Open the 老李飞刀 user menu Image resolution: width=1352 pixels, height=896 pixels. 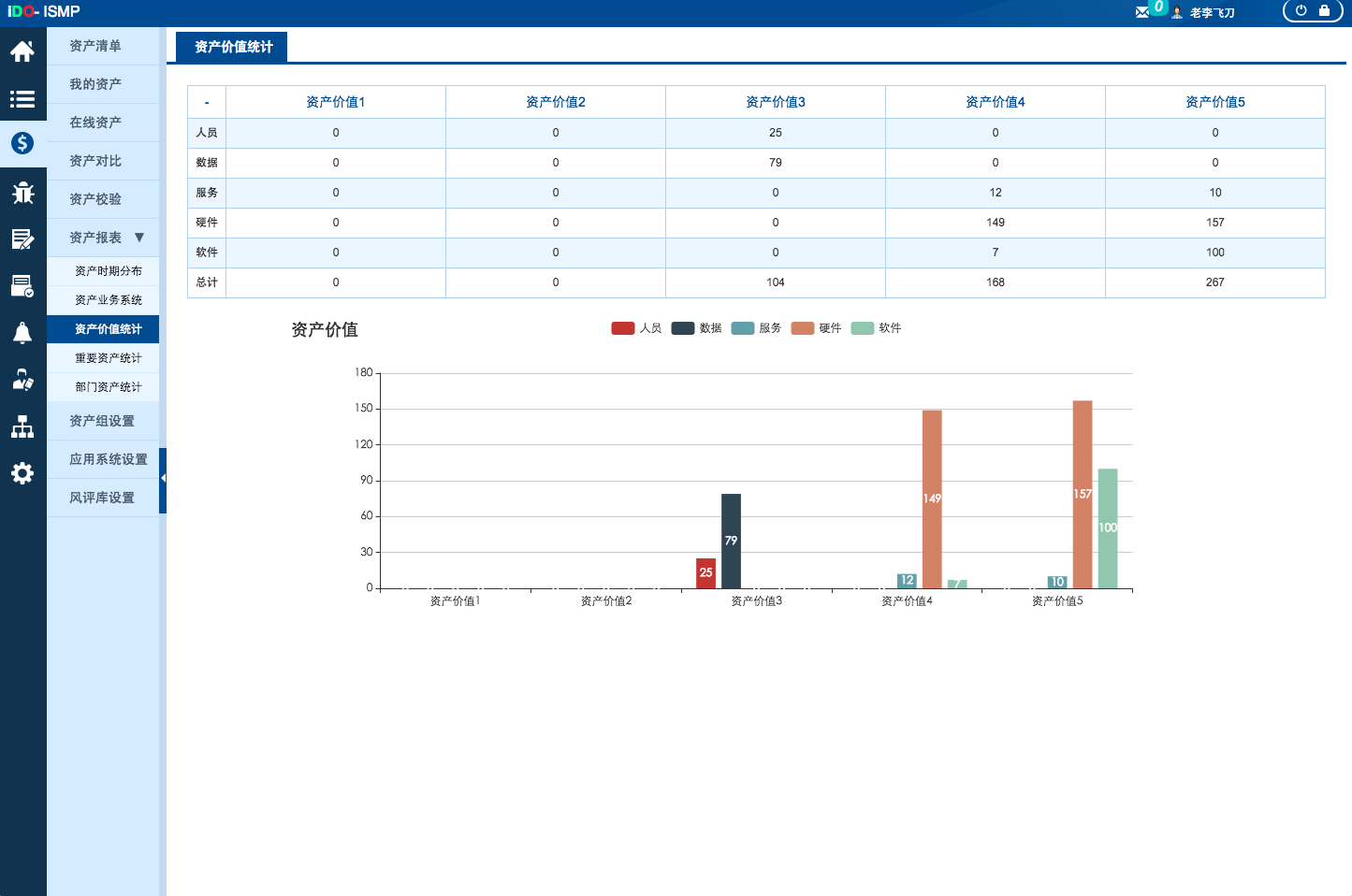[1211, 13]
